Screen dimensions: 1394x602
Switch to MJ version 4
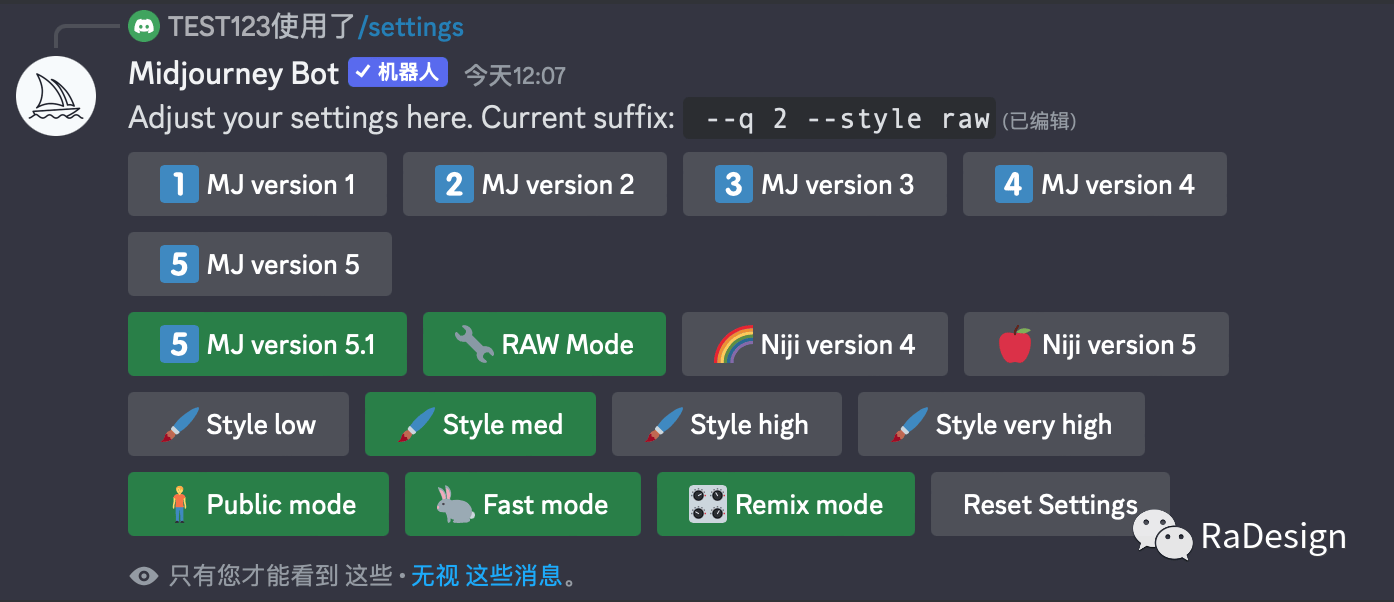click(x=1095, y=184)
